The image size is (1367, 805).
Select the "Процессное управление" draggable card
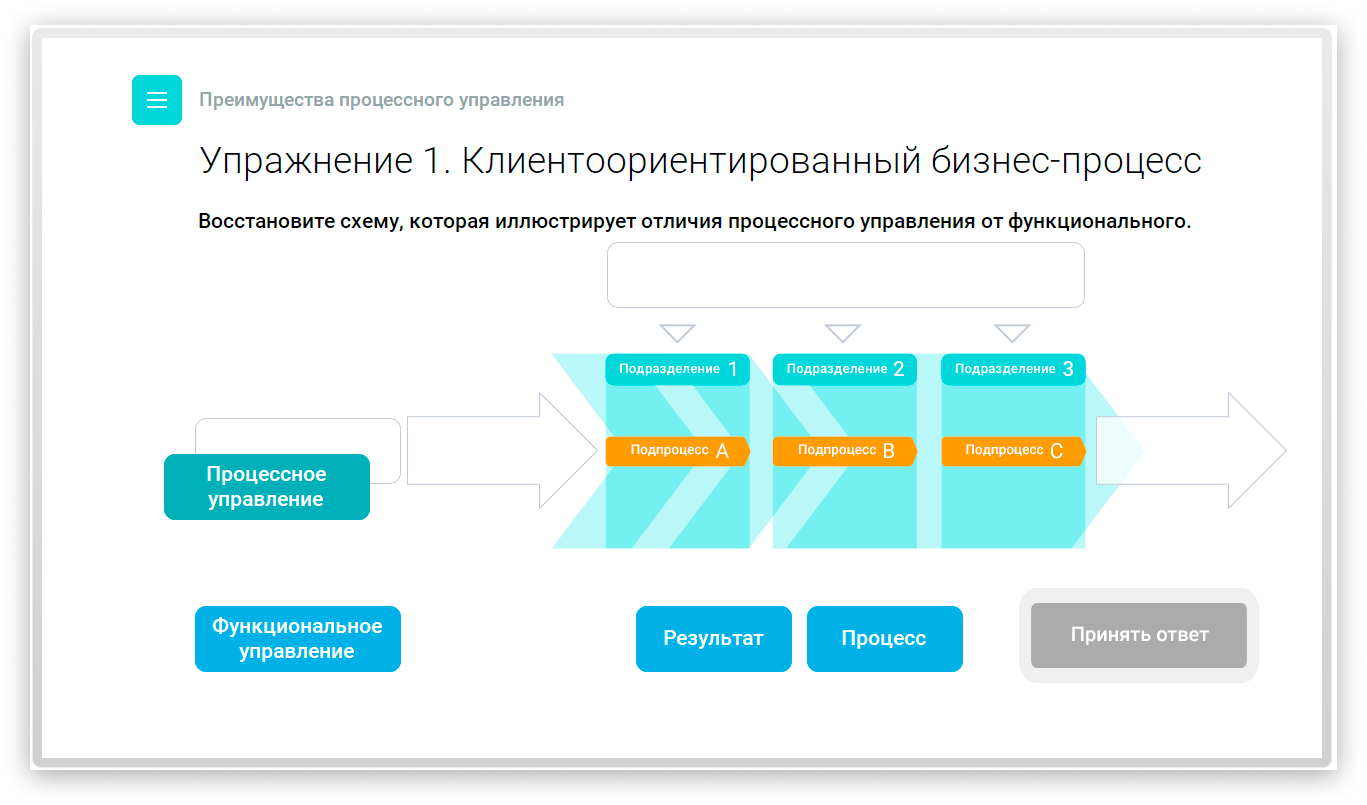267,487
